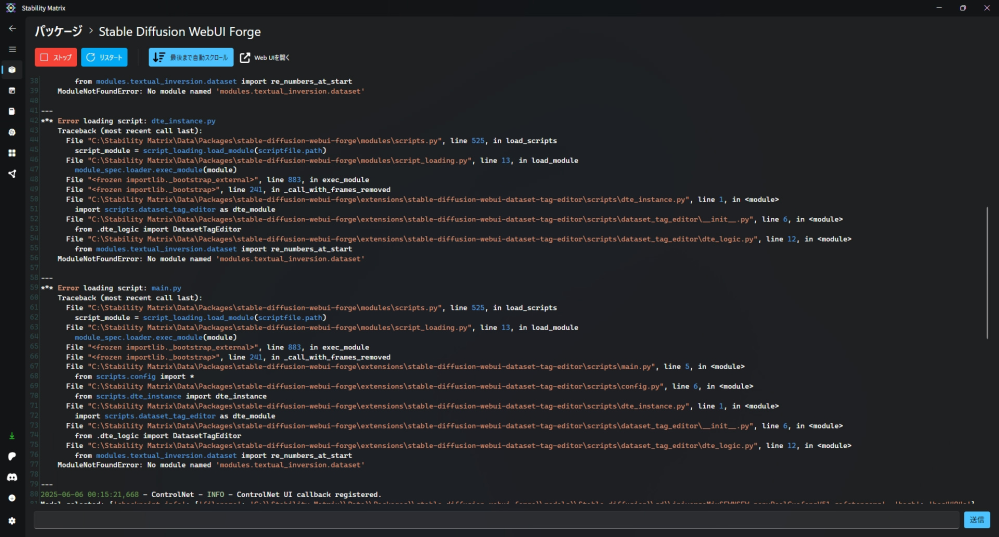Open the Output Browser grid icon
The height and width of the screenshot is (537, 999).
(x=12, y=153)
